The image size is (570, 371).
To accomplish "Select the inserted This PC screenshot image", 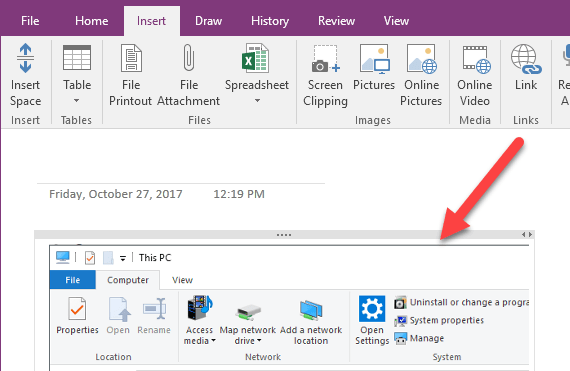I will [x=289, y=307].
